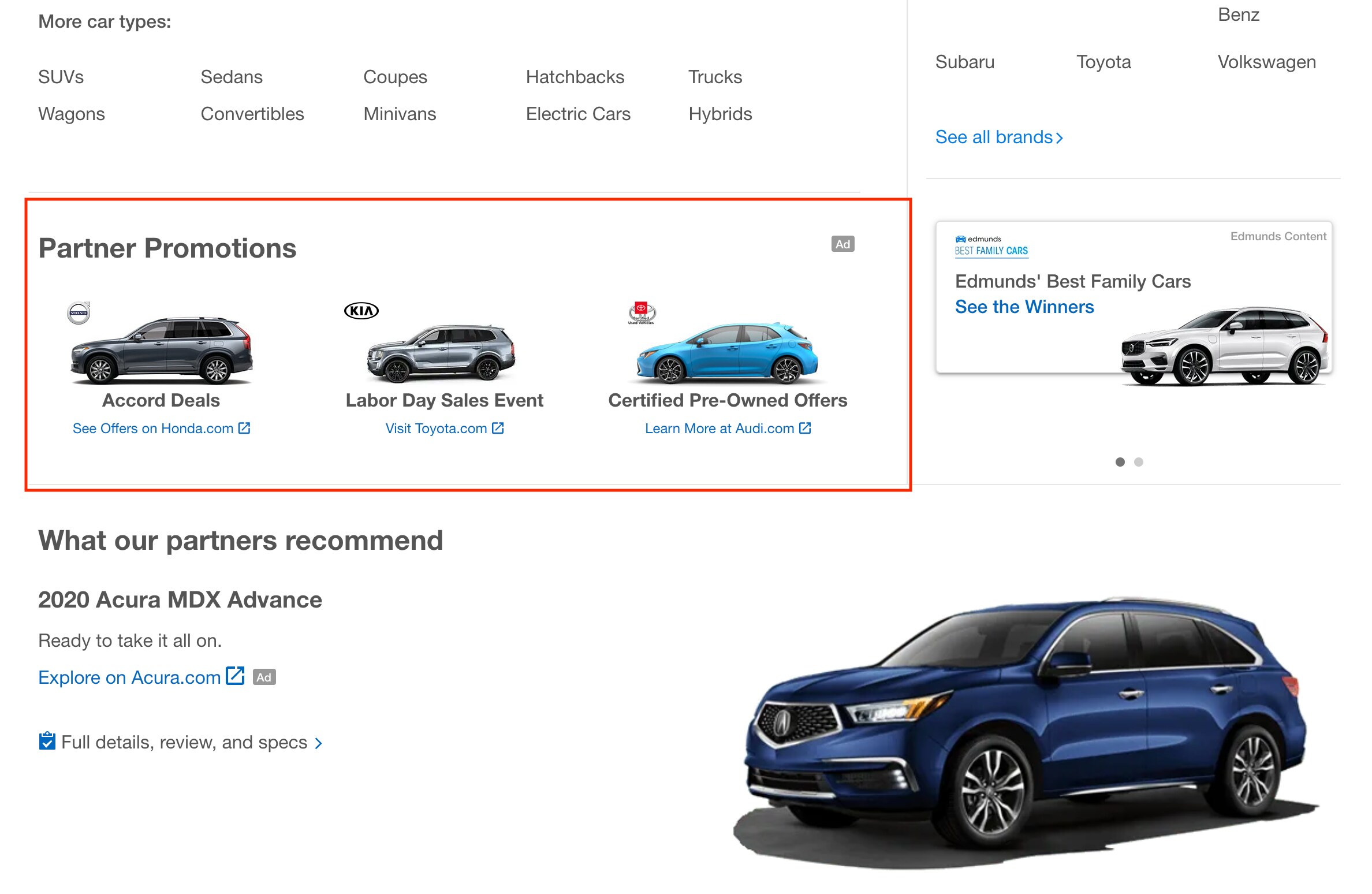The width and height of the screenshot is (1372, 894).
Task: Browse the Hybrids category
Action: 720,114
